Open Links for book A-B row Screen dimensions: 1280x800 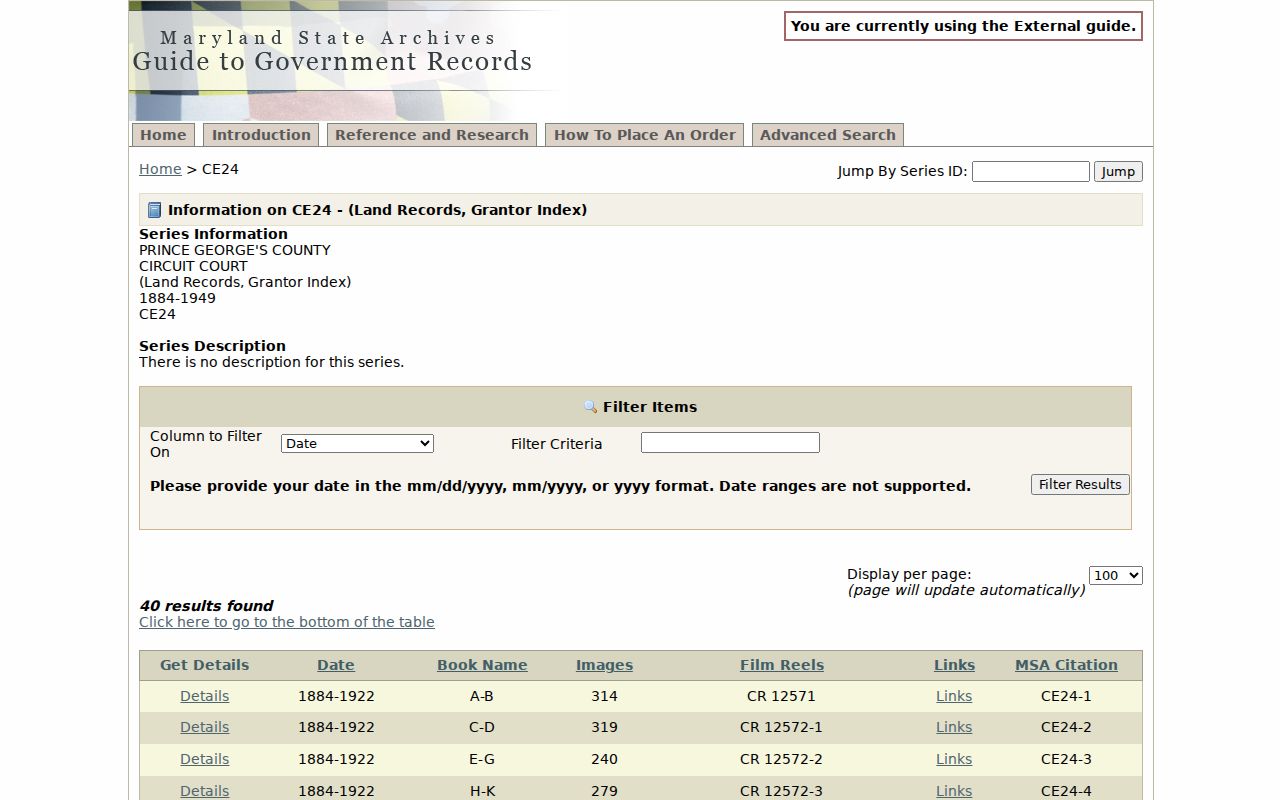[x=954, y=696]
